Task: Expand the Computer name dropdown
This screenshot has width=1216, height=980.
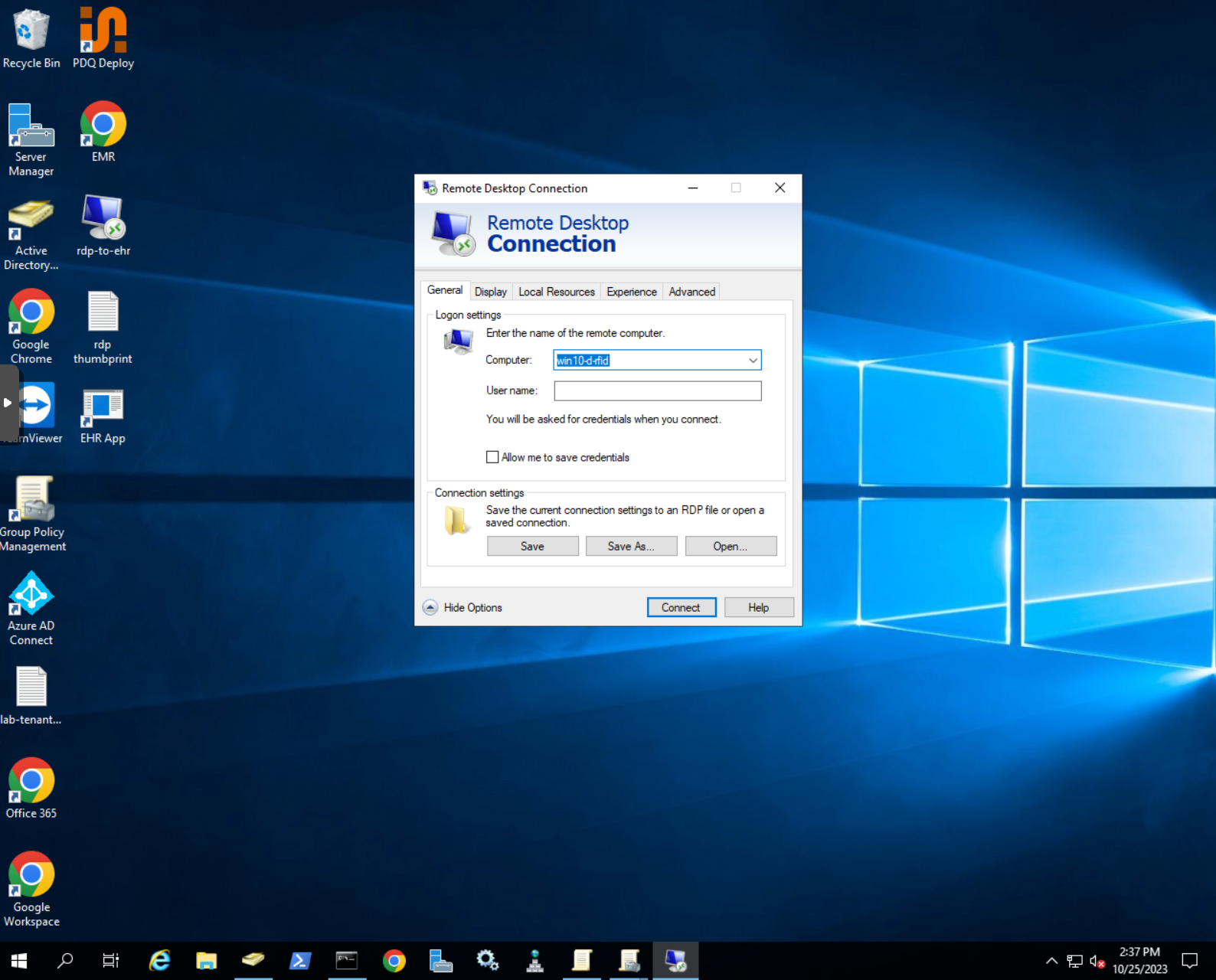Action: tap(753, 361)
